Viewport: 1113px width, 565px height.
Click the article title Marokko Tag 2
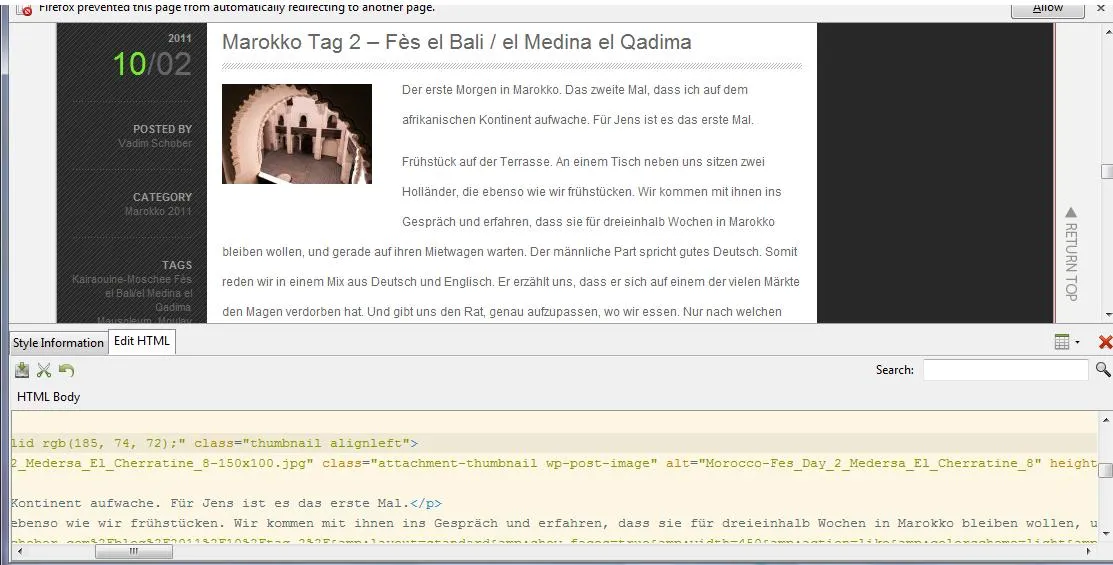(456, 42)
